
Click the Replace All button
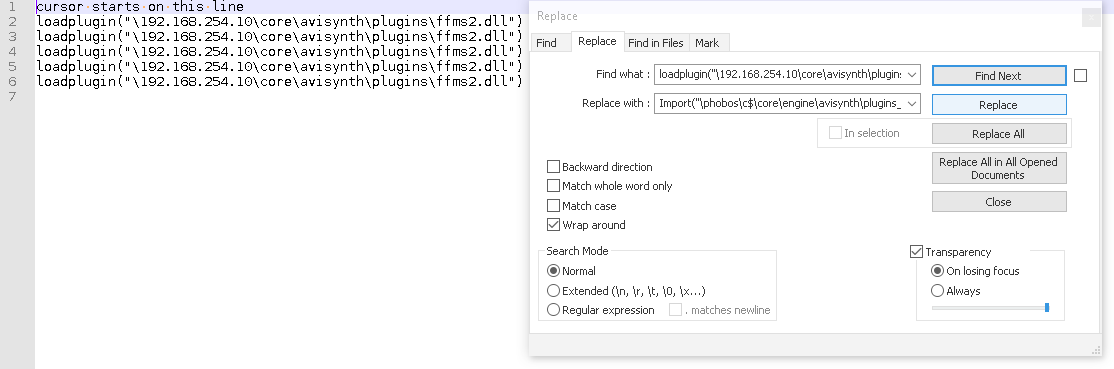coord(999,134)
